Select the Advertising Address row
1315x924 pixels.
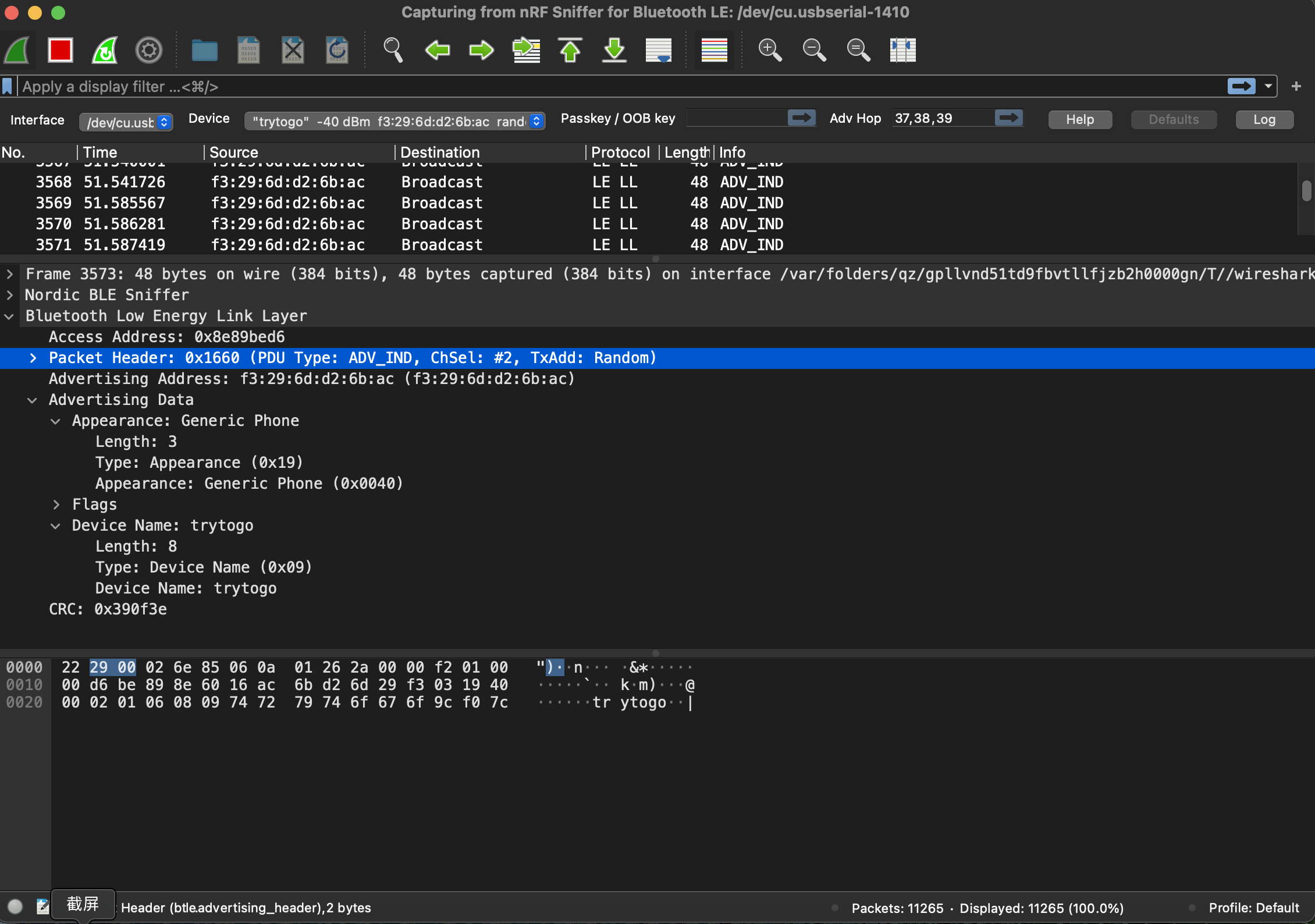tap(657, 379)
